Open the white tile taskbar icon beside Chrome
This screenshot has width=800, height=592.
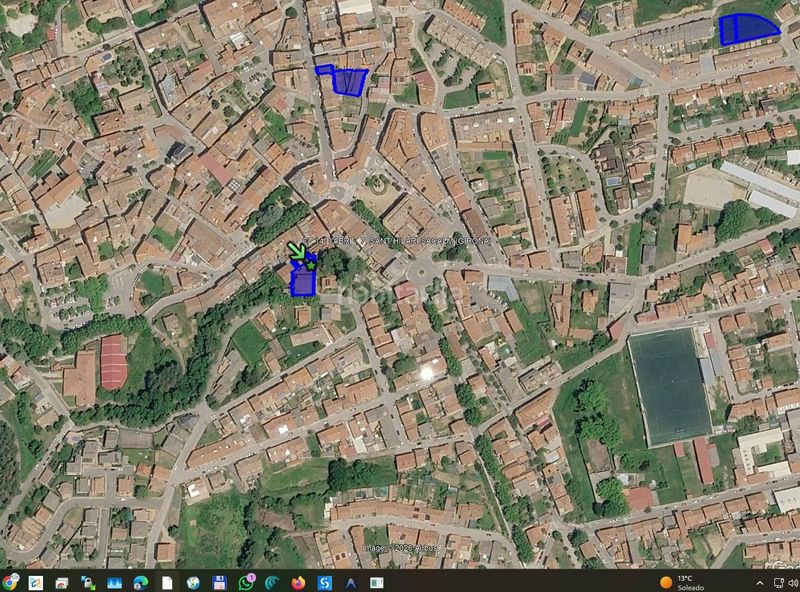(x=36, y=582)
